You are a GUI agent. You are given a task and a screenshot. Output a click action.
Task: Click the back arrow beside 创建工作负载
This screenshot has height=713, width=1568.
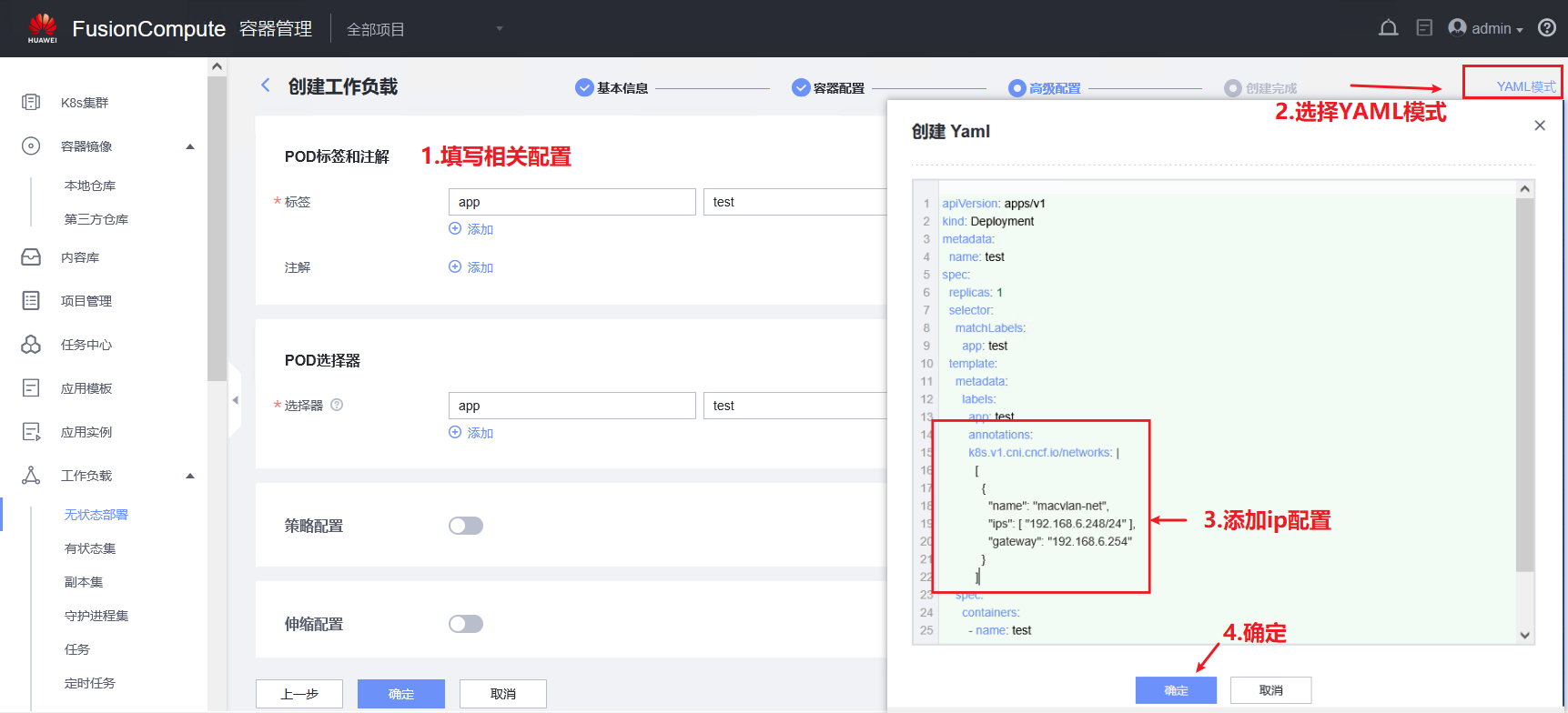pos(266,85)
